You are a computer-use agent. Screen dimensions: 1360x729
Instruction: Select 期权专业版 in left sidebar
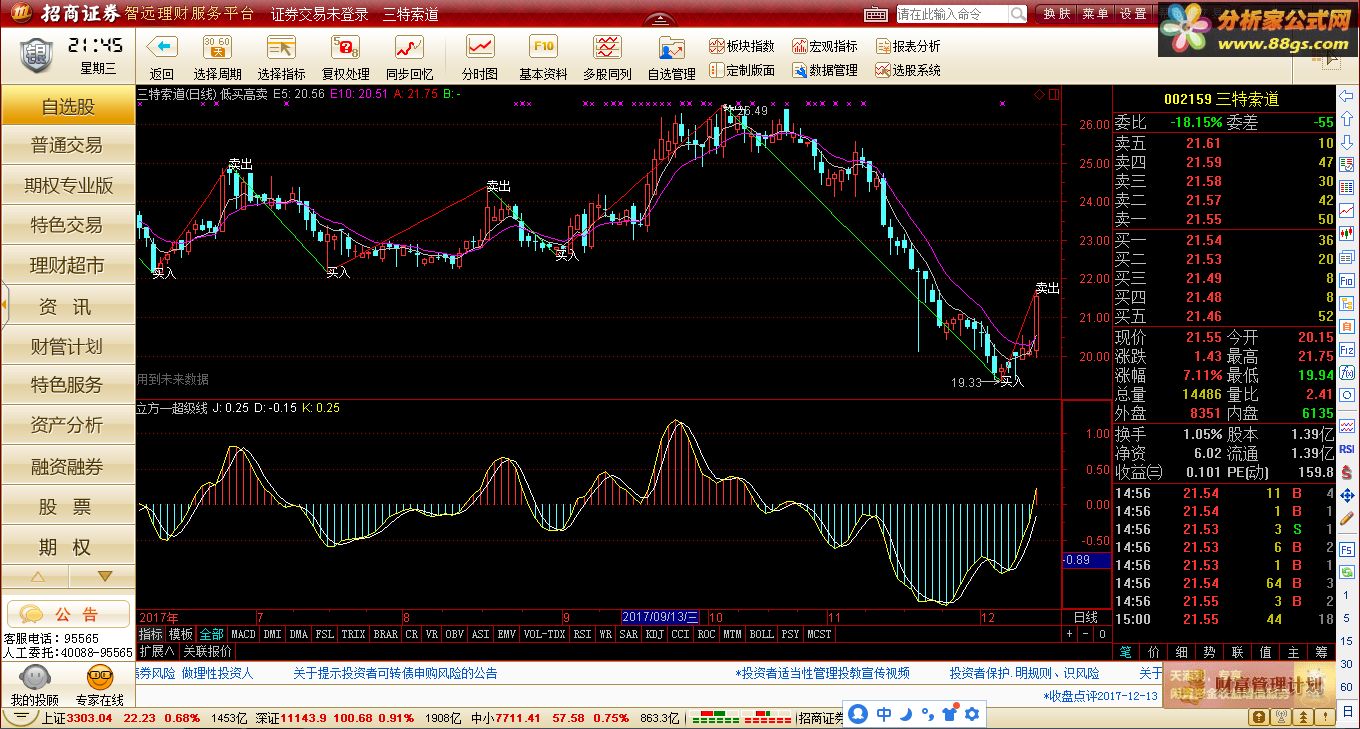pyautogui.click(x=68, y=185)
